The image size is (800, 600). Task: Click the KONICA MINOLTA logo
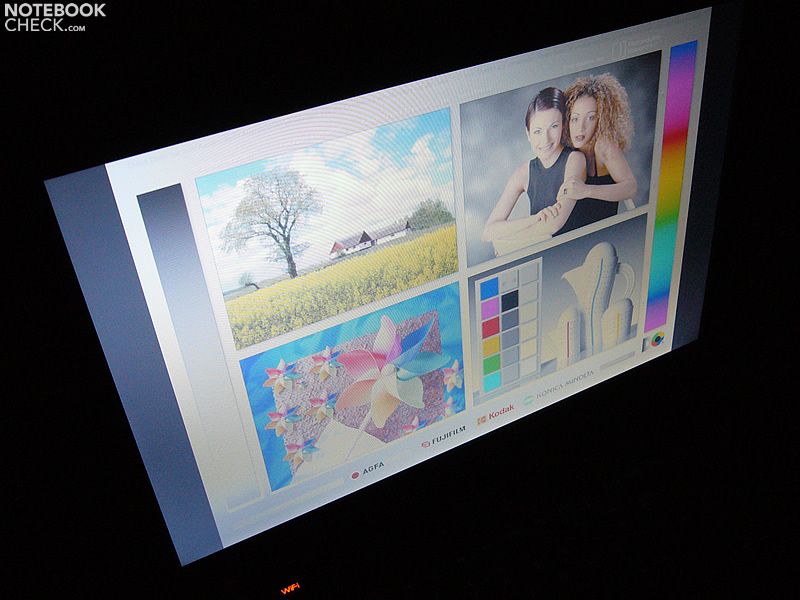click(x=559, y=386)
